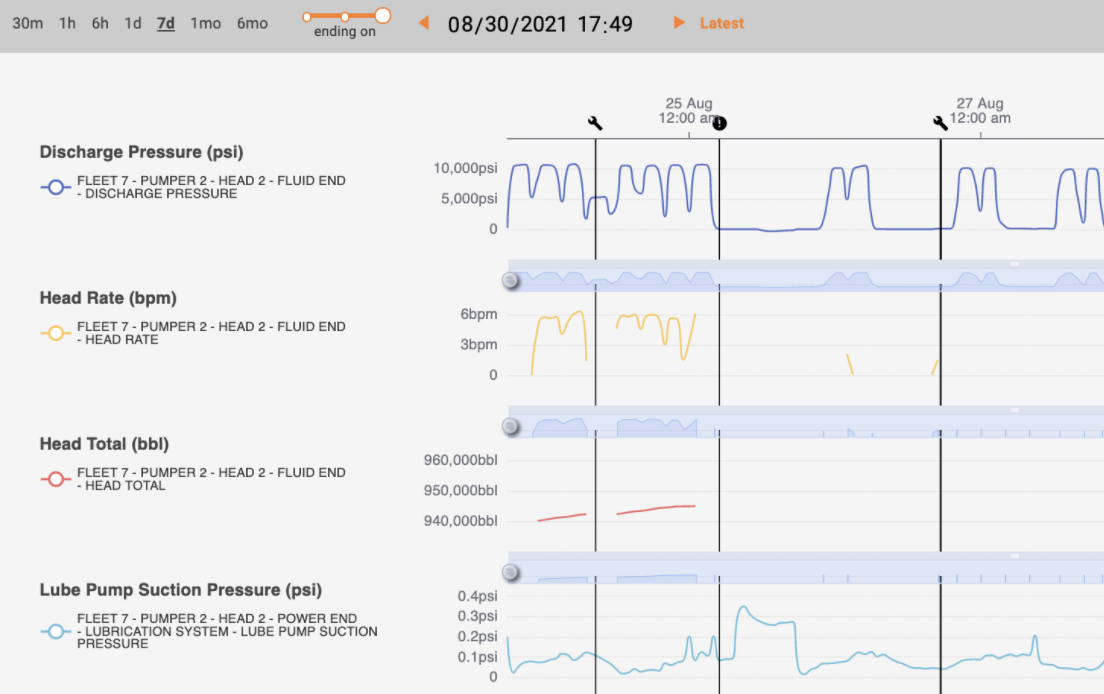Toggle the Lube Pump Suction Pressure series legend

(x=55, y=631)
